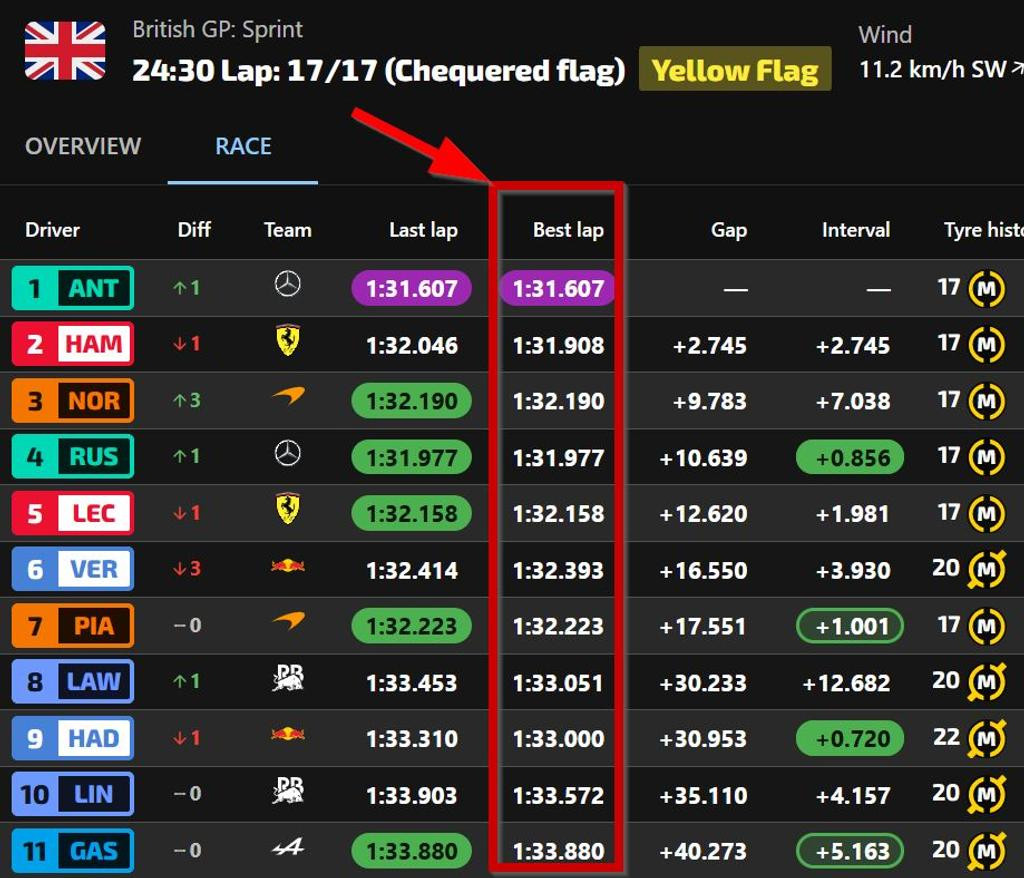Screen dimensions: 1024x878
Task: Select driver badge 11 GAS
Action: [72, 851]
